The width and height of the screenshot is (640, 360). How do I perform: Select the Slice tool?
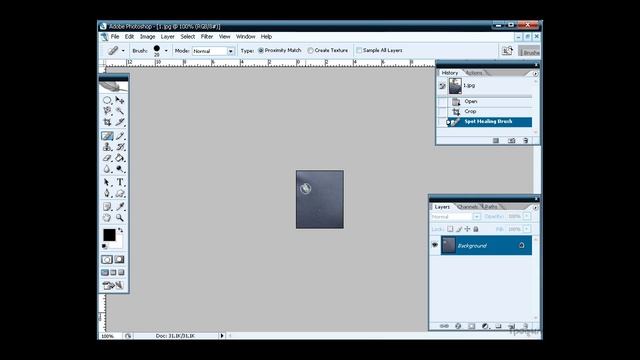120,122
